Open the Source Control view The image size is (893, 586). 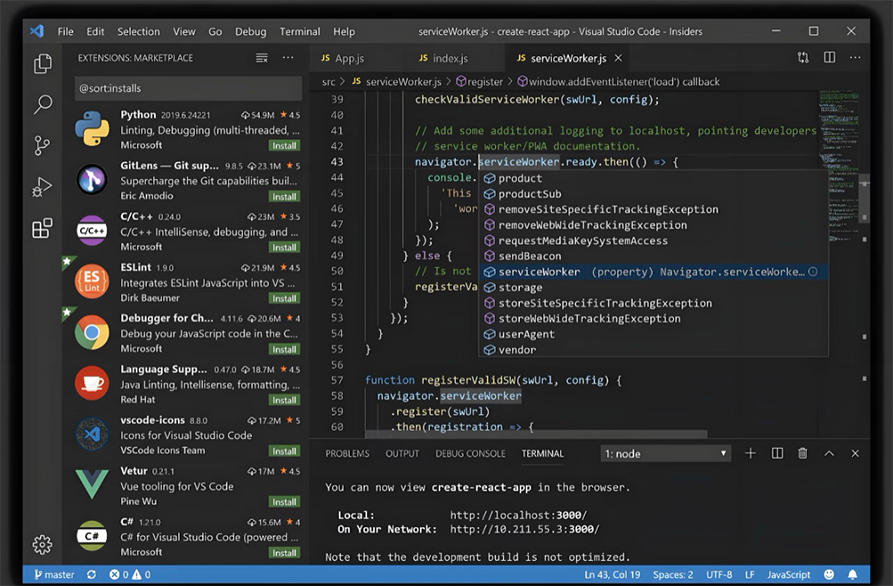pos(42,146)
